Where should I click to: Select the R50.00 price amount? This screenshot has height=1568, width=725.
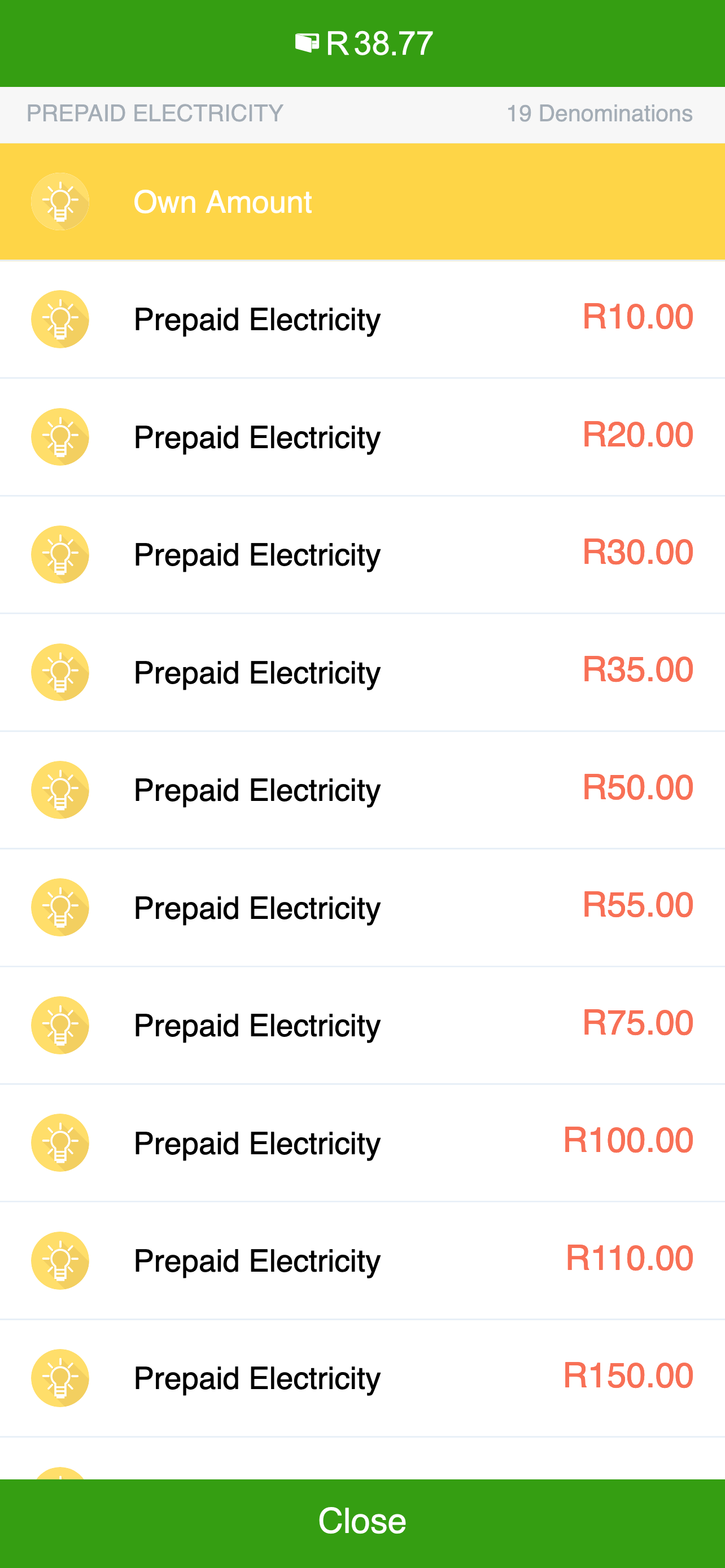637,787
